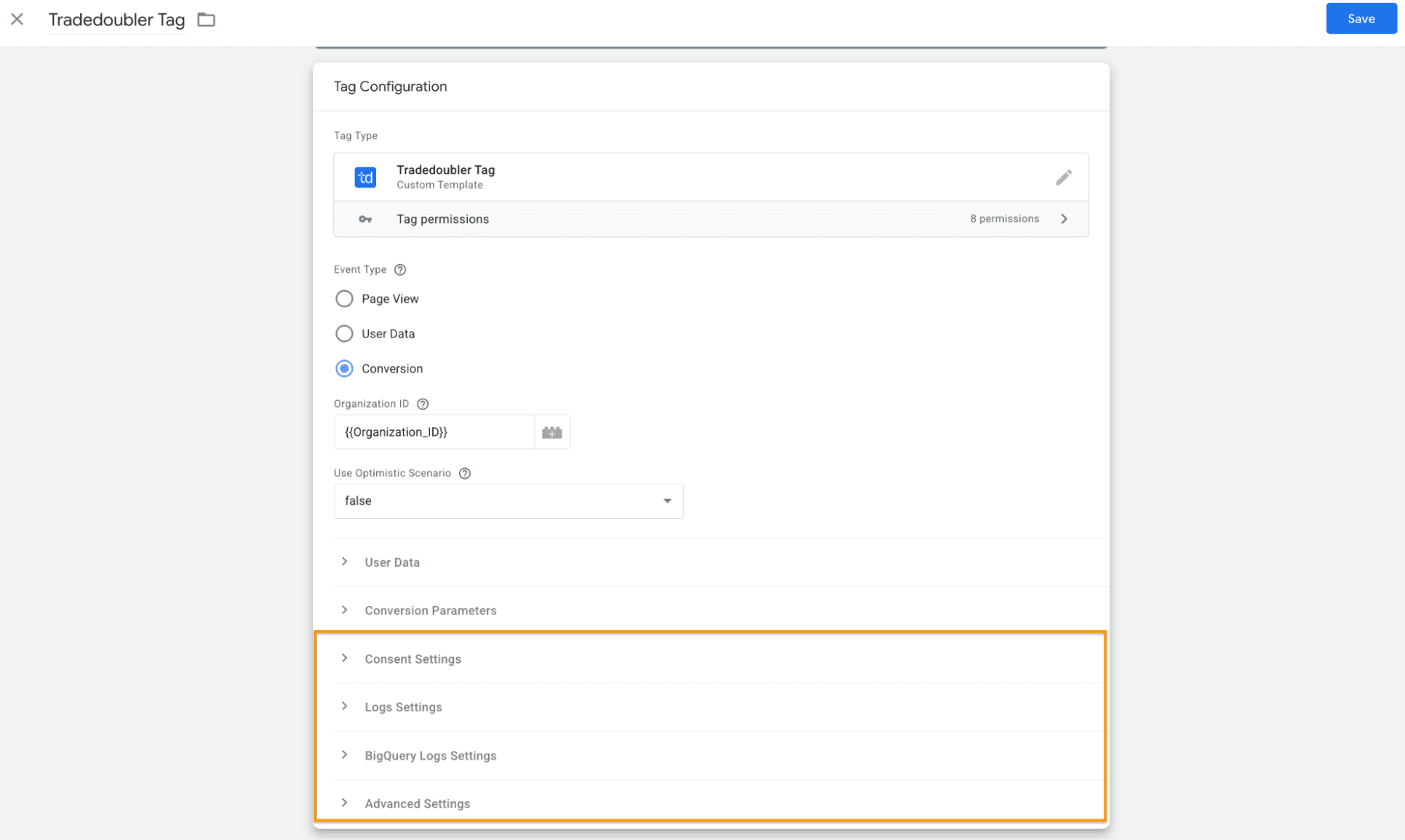The image size is (1405, 840).
Task: Click the key icon beside Tag permissions
Action: click(365, 219)
